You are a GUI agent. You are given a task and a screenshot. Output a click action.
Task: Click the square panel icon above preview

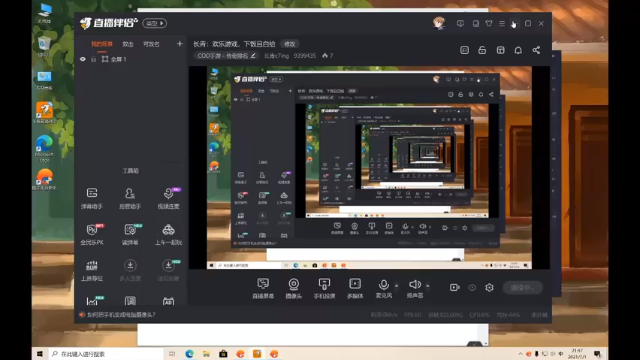[464, 50]
